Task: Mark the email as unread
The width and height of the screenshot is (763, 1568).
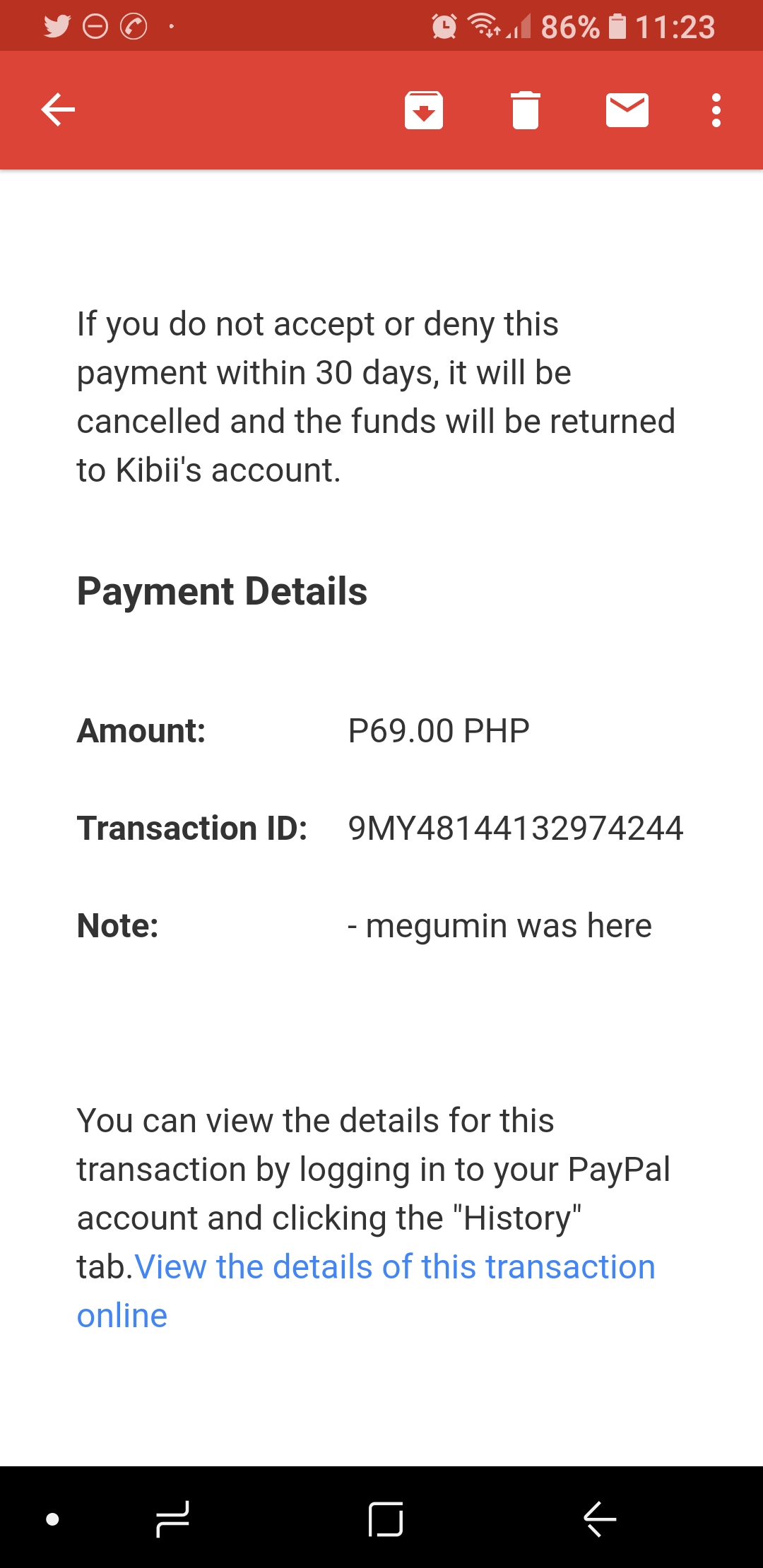Action: [x=627, y=110]
